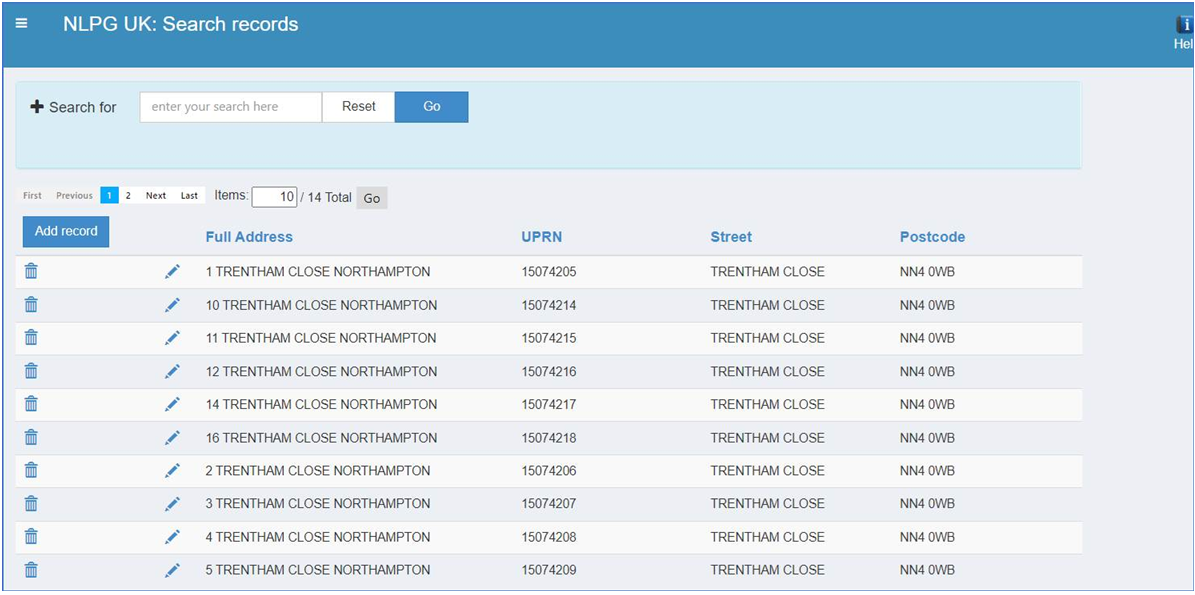Click the NLPG UK: Search records title

(x=181, y=24)
